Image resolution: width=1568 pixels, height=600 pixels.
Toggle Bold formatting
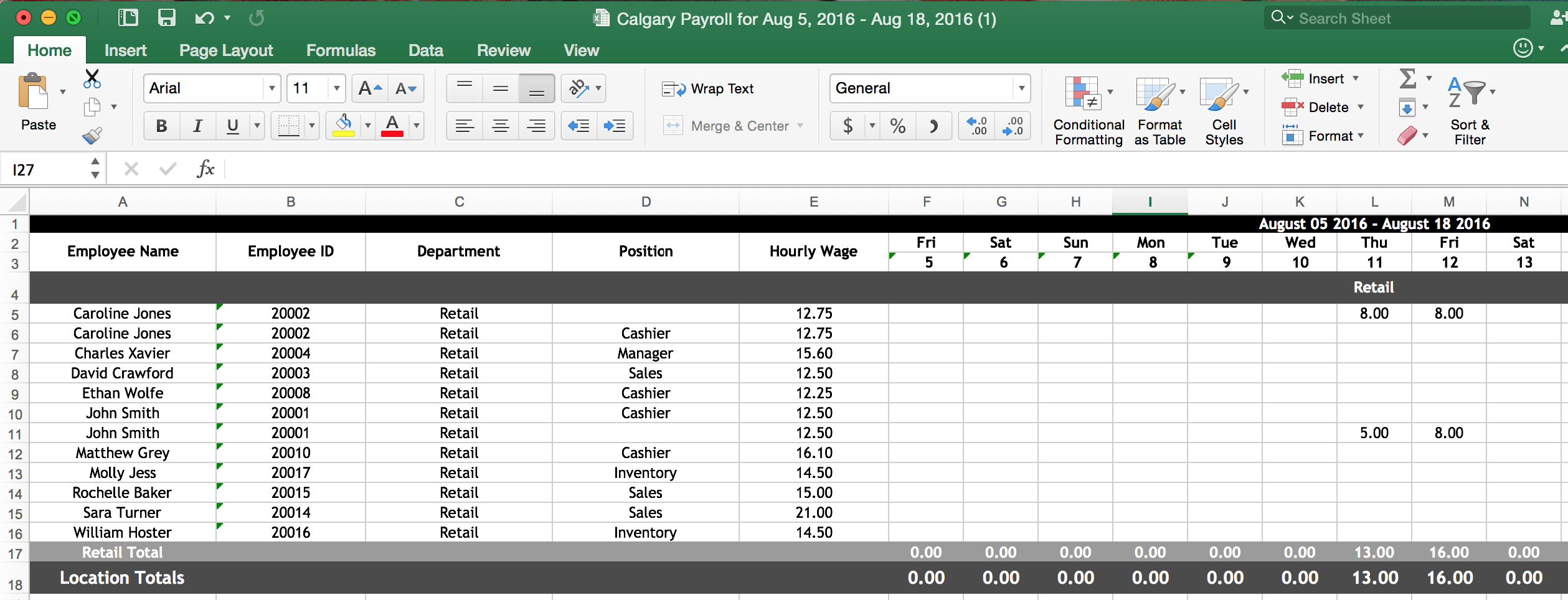161,126
